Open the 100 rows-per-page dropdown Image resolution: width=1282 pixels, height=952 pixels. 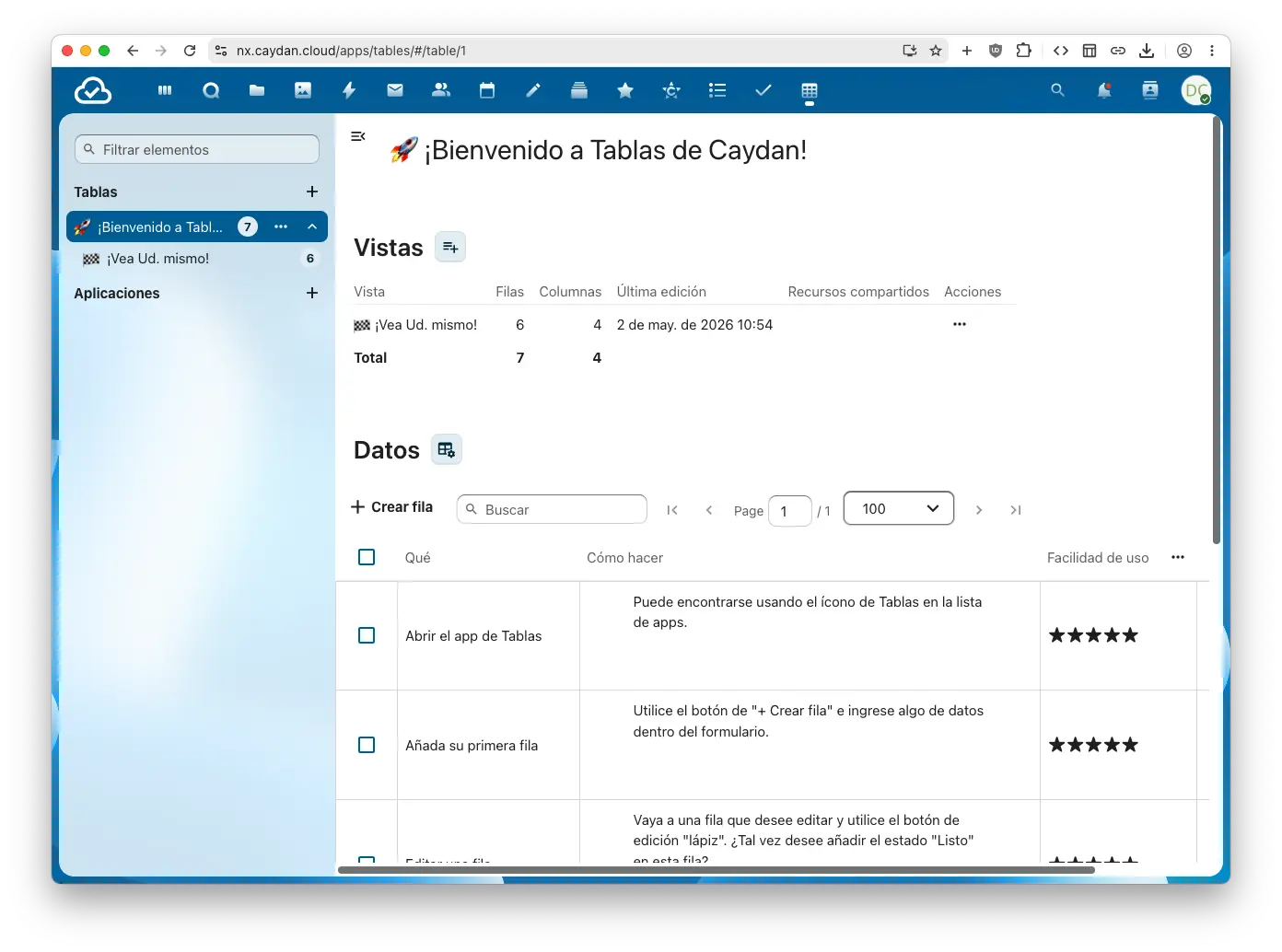point(899,508)
